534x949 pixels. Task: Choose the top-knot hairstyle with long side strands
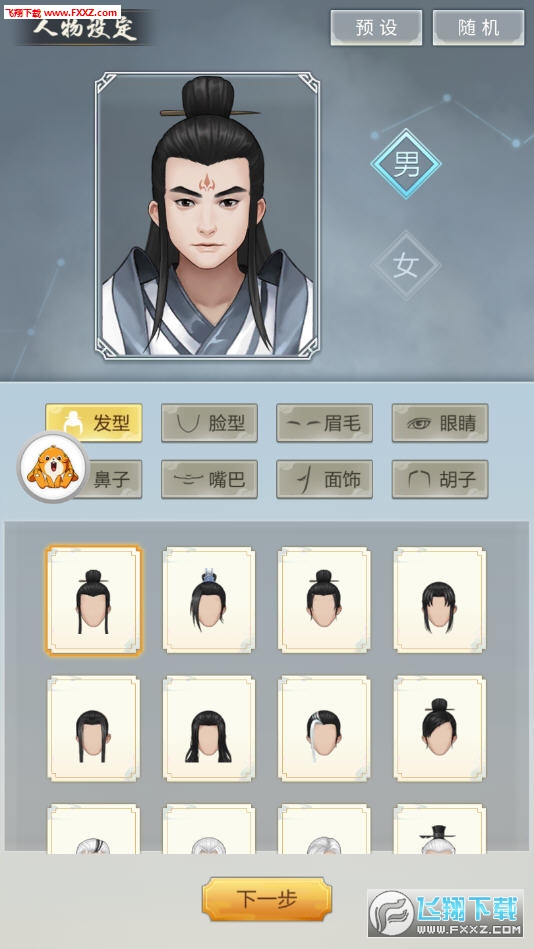pos(94,600)
